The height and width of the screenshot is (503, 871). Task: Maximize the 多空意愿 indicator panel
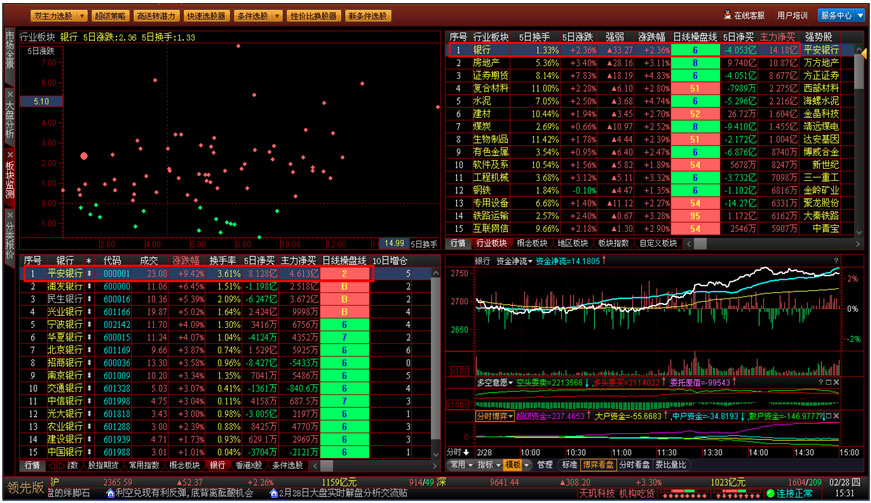point(828,383)
